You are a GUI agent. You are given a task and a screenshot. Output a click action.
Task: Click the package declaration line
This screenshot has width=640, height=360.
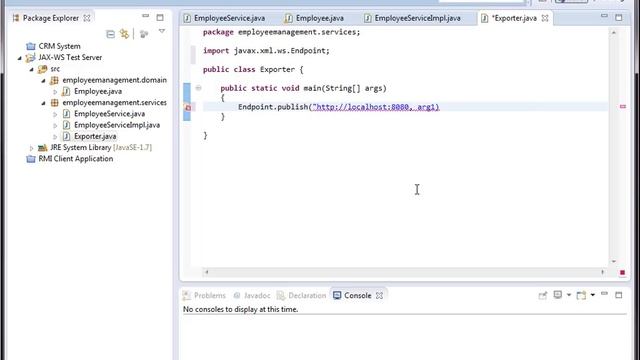282,32
